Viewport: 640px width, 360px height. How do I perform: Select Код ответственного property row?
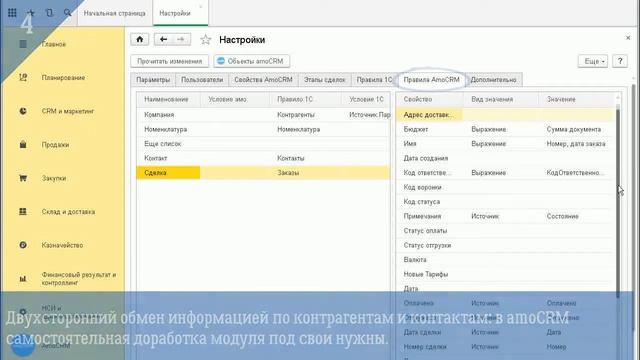(505, 173)
